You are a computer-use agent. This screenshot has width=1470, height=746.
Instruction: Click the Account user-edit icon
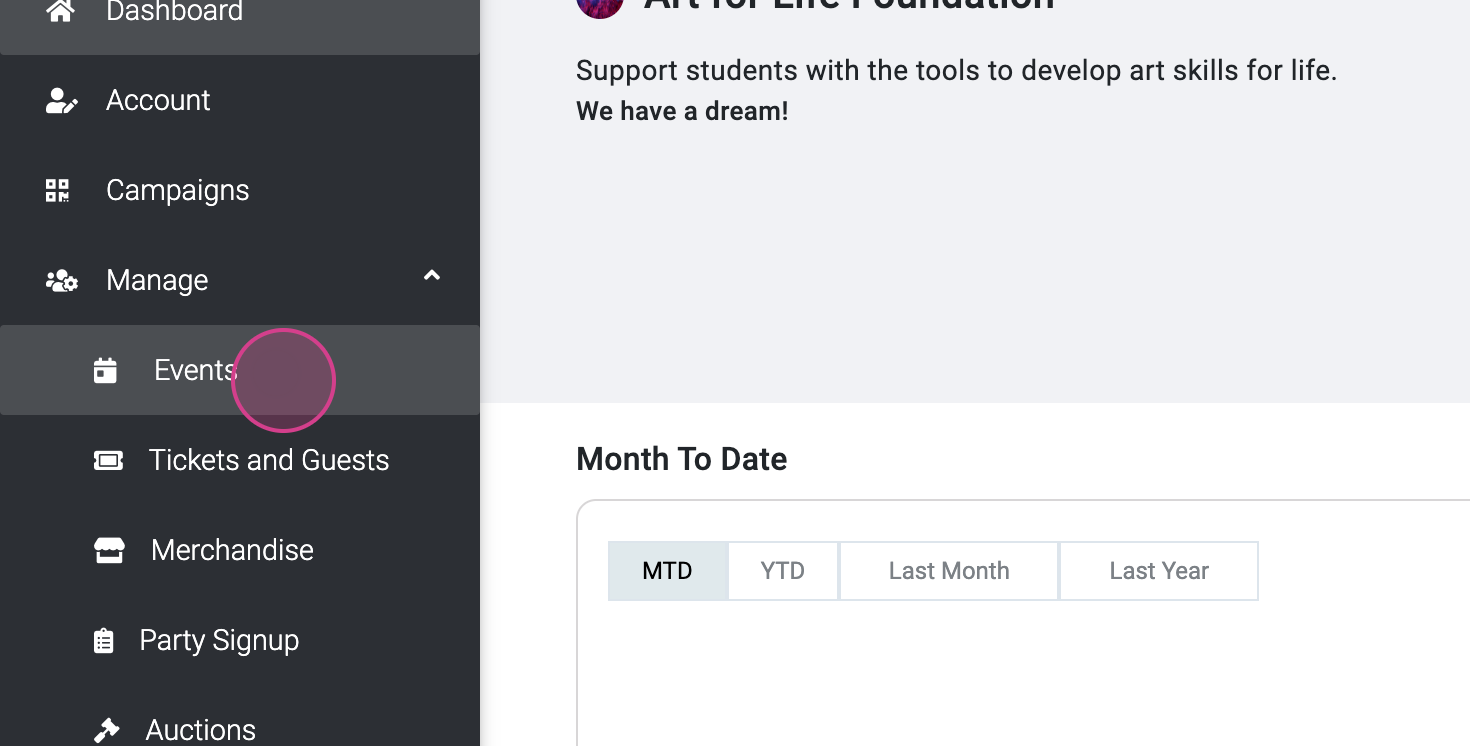61,101
